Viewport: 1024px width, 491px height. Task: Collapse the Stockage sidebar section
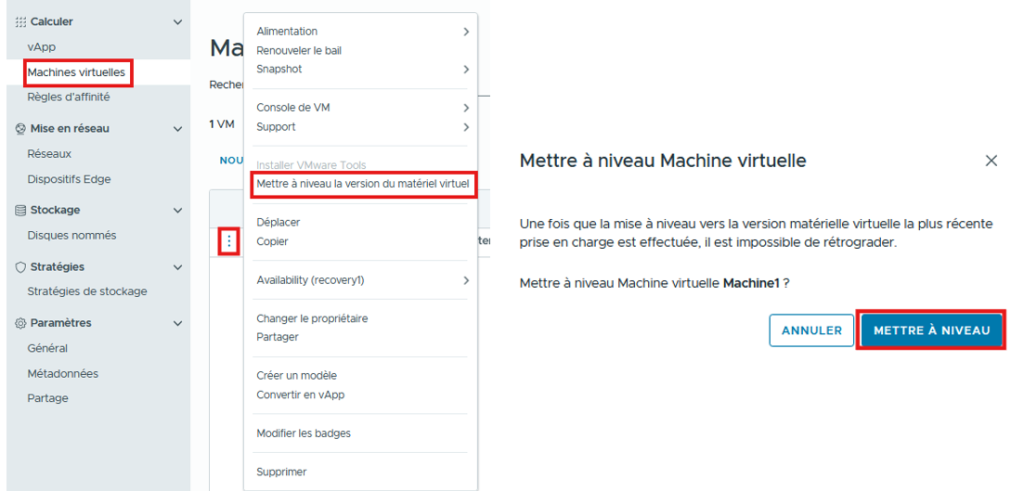[178, 210]
